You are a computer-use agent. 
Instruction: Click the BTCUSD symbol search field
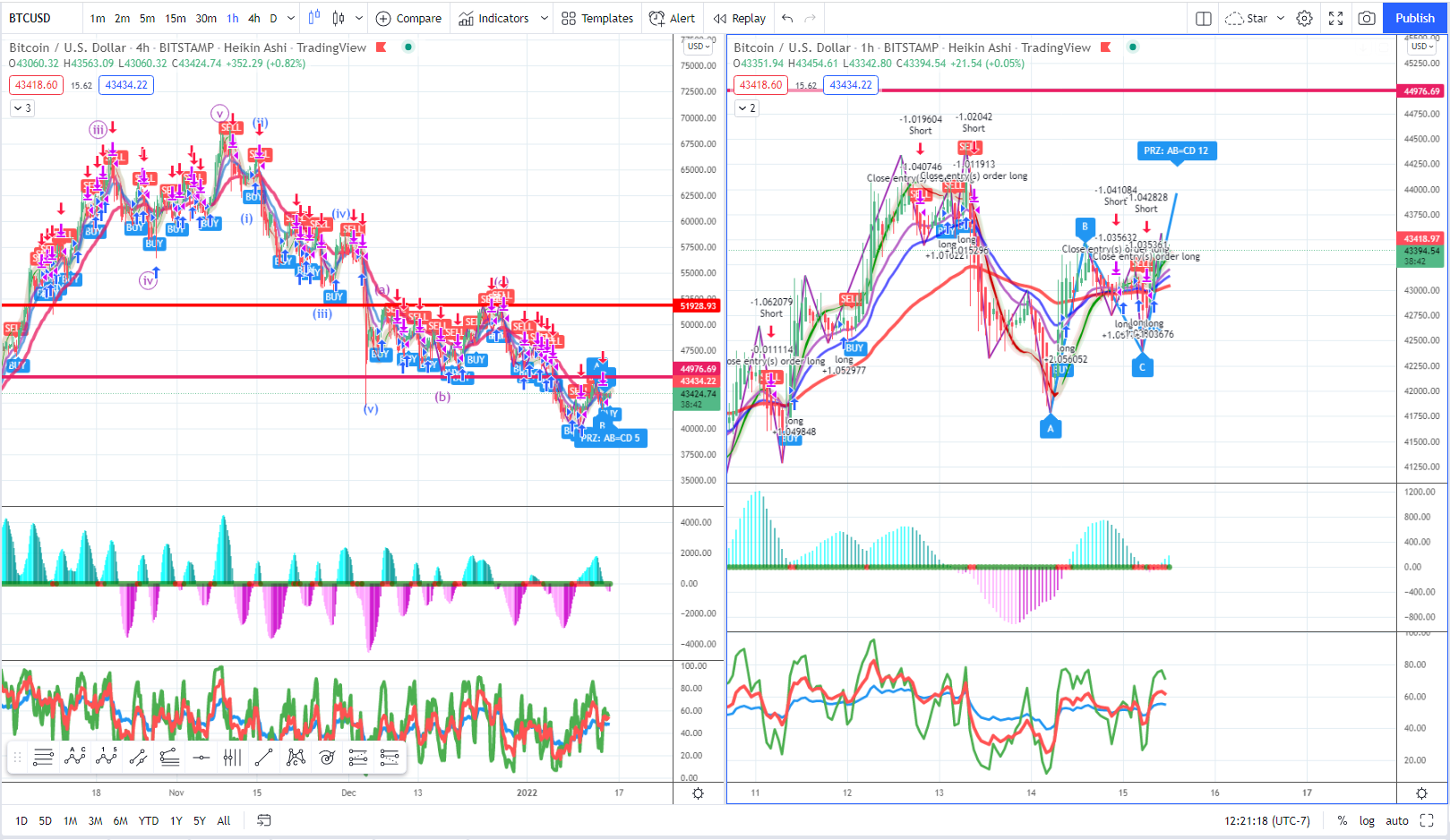(40, 18)
